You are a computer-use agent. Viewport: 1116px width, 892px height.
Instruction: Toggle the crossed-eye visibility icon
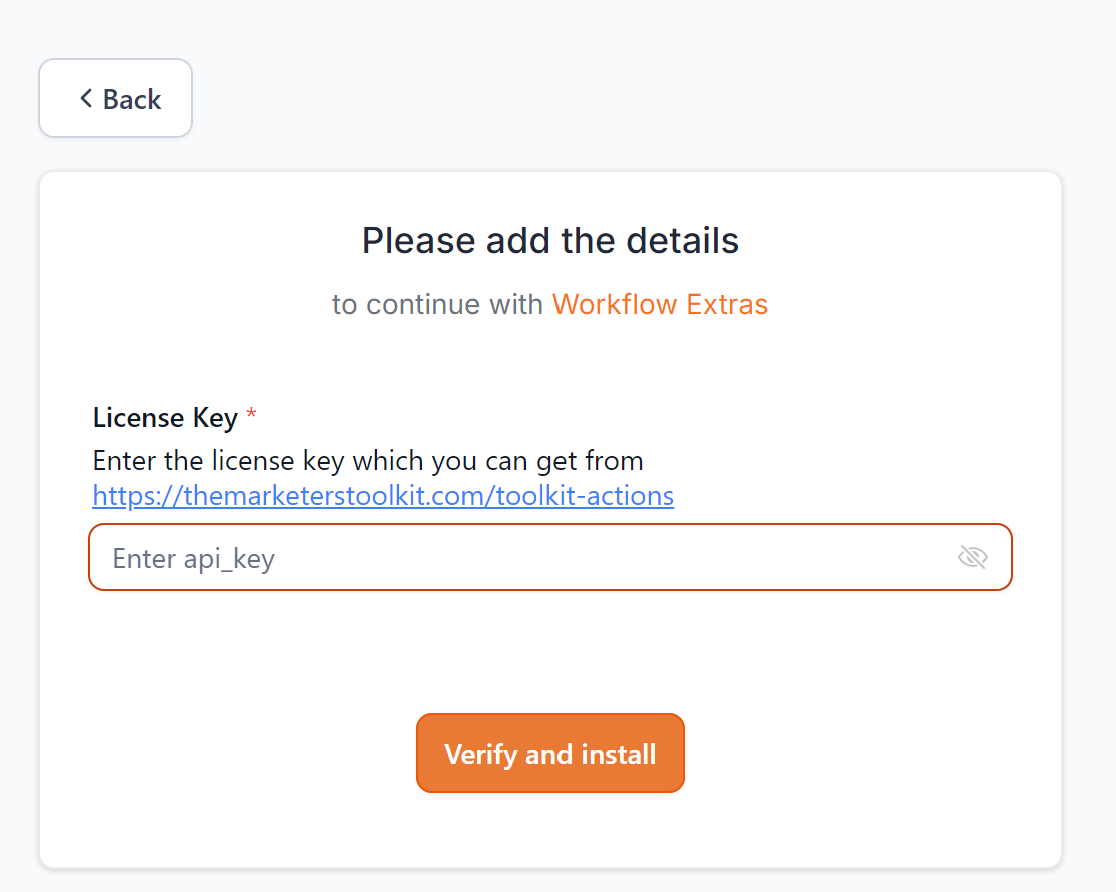click(972, 557)
